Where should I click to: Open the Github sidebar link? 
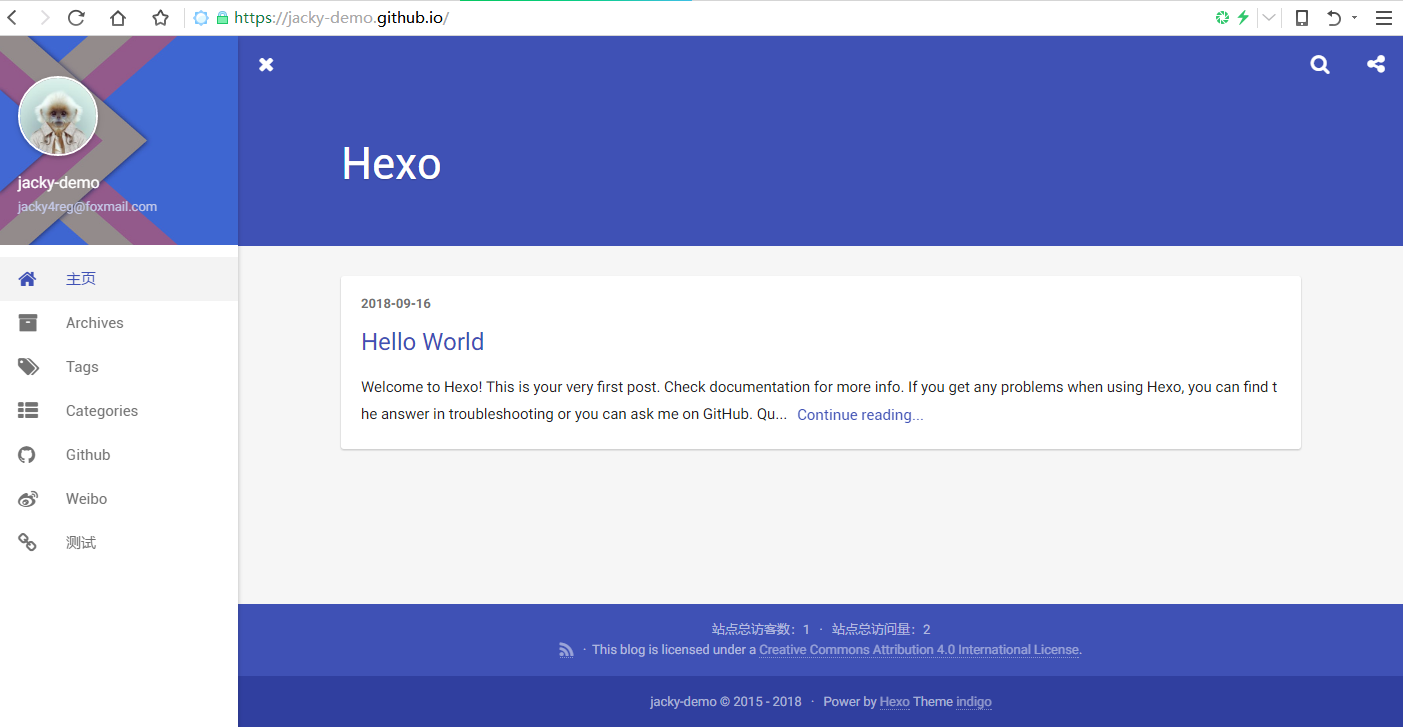[119, 455]
